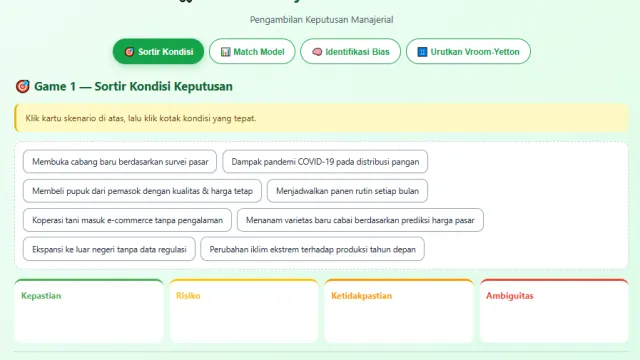Click the 'Pengambilan Keputusan Manajerial' subtitle

[x=322, y=20]
